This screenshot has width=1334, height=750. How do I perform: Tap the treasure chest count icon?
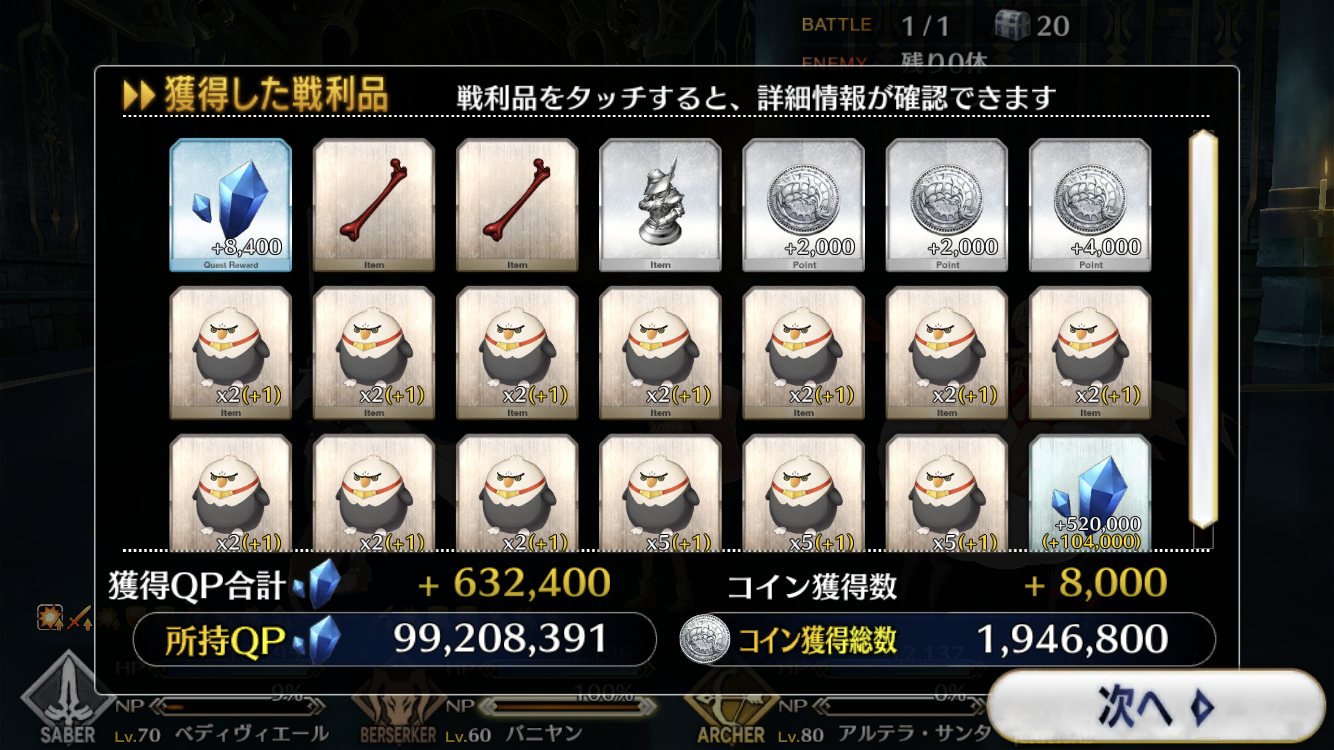(1012, 24)
